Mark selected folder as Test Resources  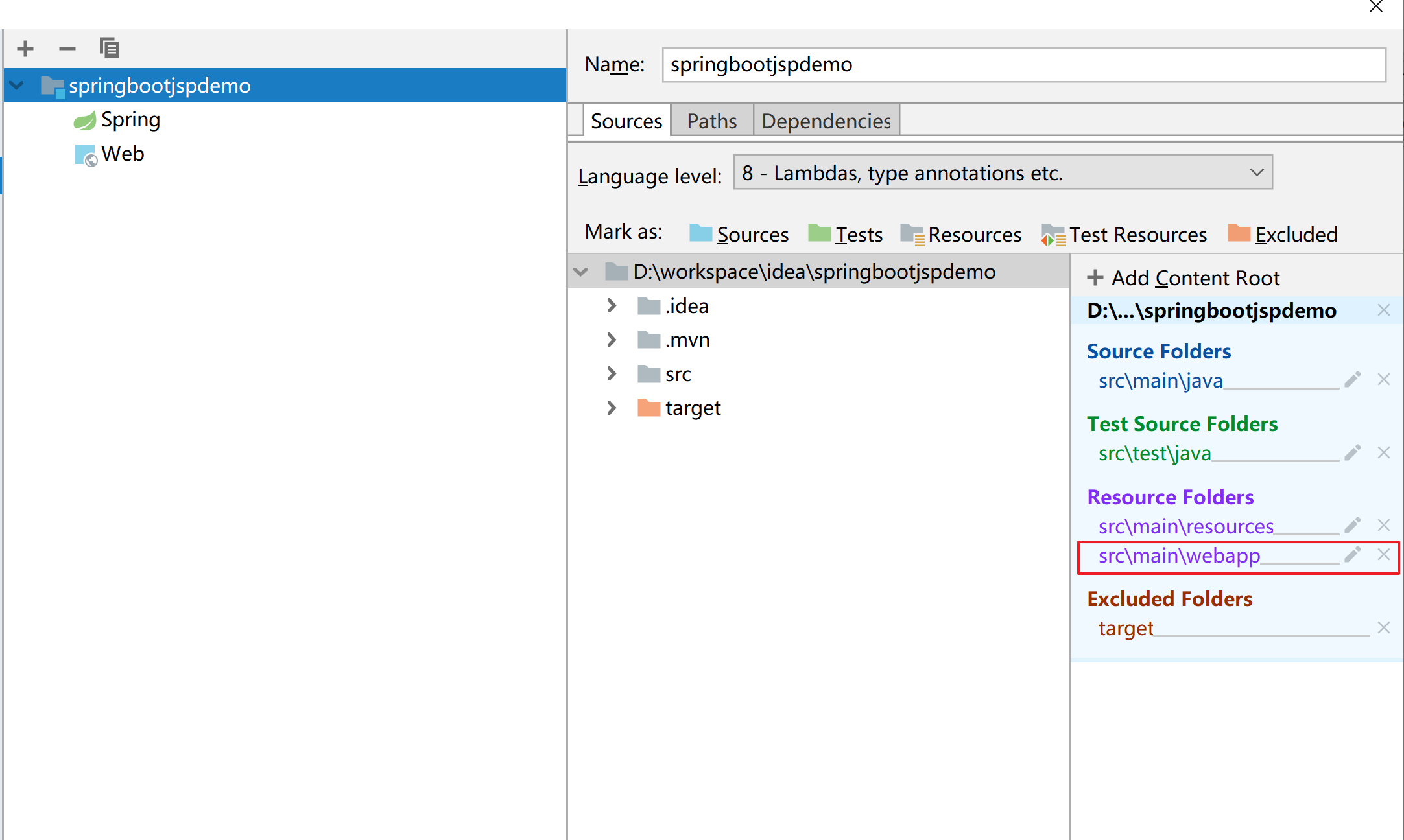1124,234
